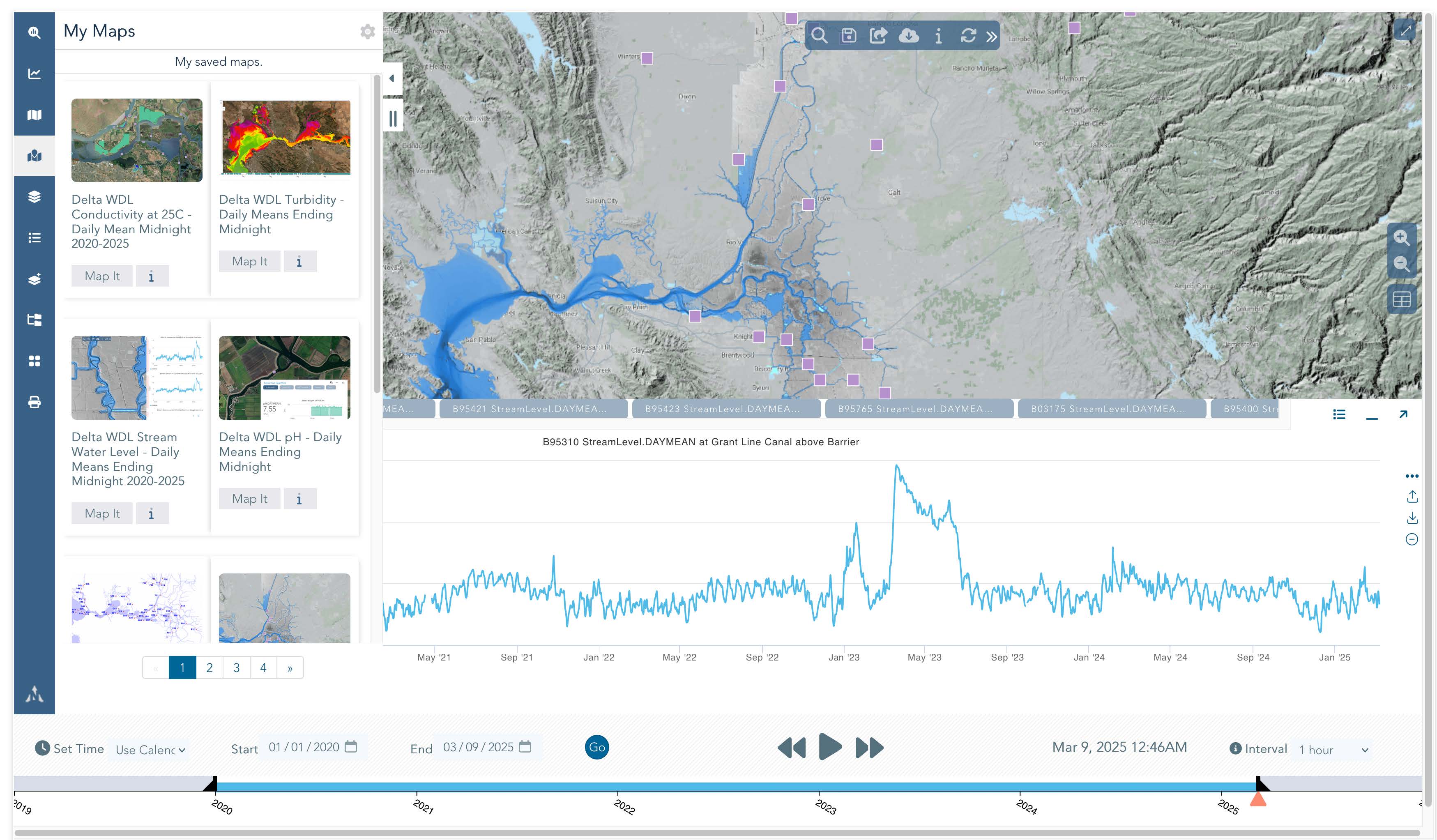Switch to the B95423 StreamLevel chart tab
This screenshot has height=840, width=1437.
pyautogui.click(x=725, y=409)
